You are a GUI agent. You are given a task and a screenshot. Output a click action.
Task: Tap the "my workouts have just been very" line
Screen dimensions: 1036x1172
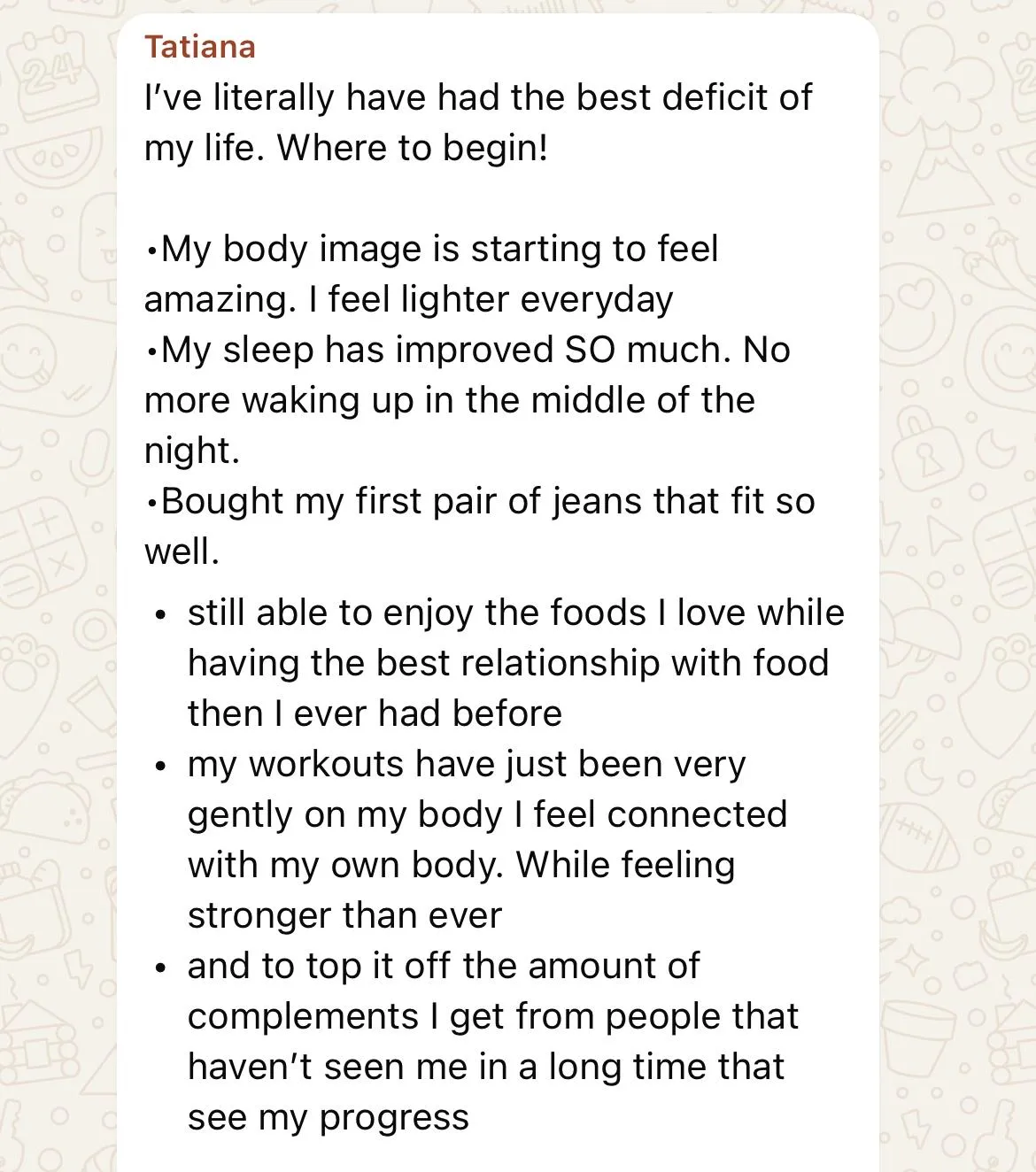[x=467, y=764]
